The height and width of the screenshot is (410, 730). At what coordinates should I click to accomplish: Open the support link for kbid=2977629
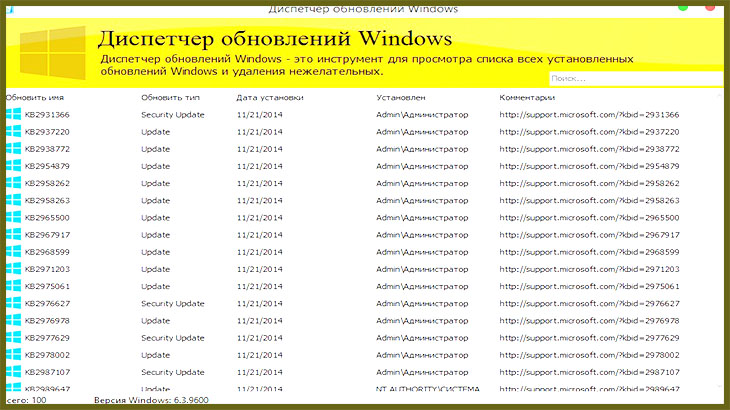tap(589, 338)
